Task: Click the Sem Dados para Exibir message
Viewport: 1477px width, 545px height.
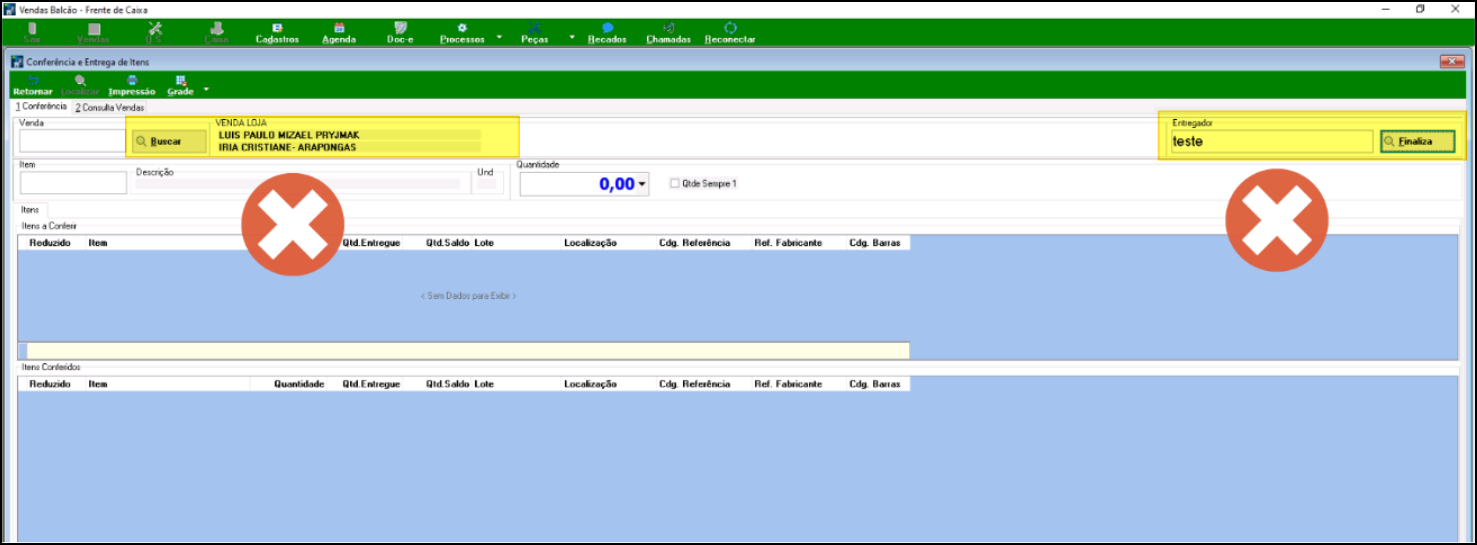Action: coord(468,296)
